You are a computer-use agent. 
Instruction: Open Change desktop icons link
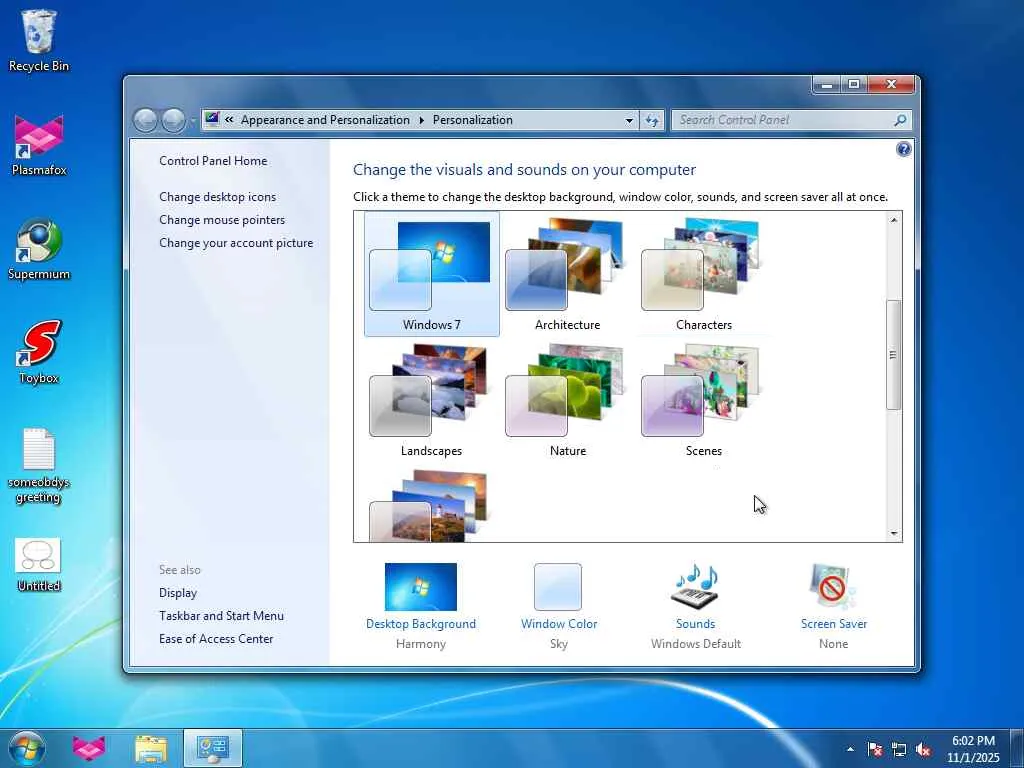click(x=217, y=197)
